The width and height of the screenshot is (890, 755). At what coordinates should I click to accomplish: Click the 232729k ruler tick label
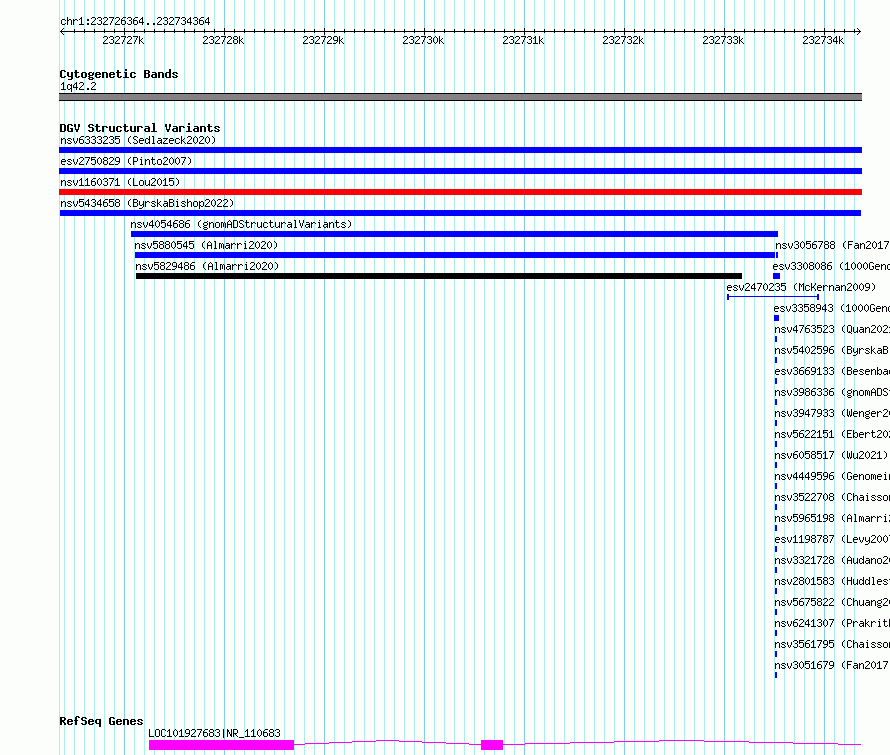(323, 40)
